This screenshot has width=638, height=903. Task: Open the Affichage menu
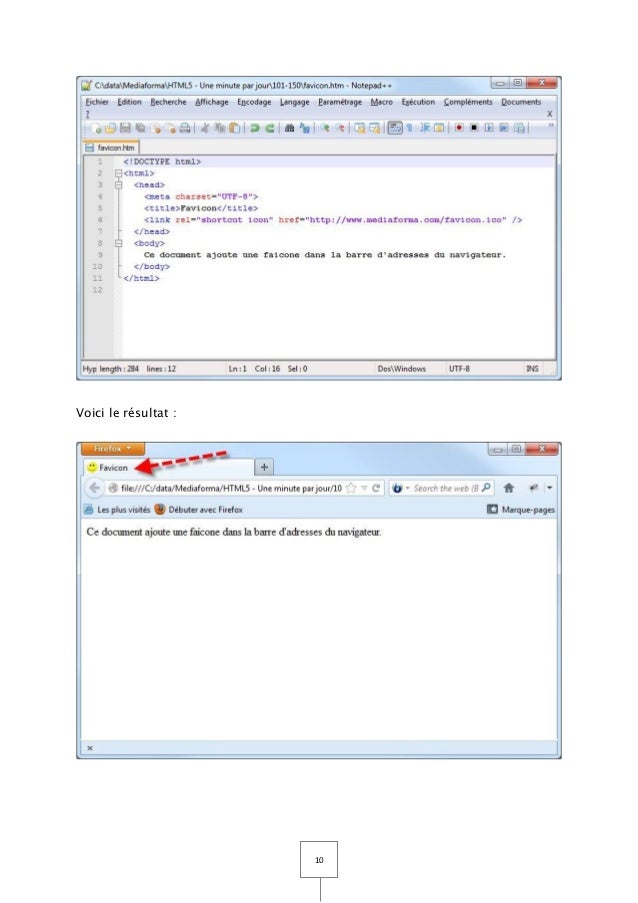point(211,102)
